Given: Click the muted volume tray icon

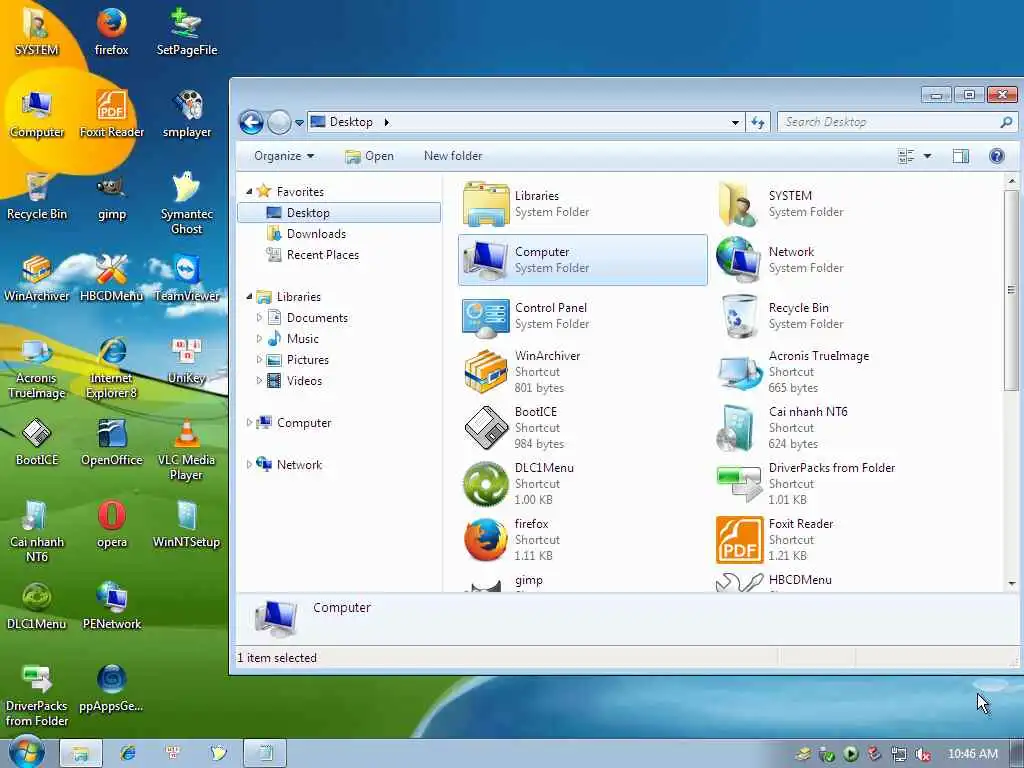Looking at the screenshot, I should [923, 754].
